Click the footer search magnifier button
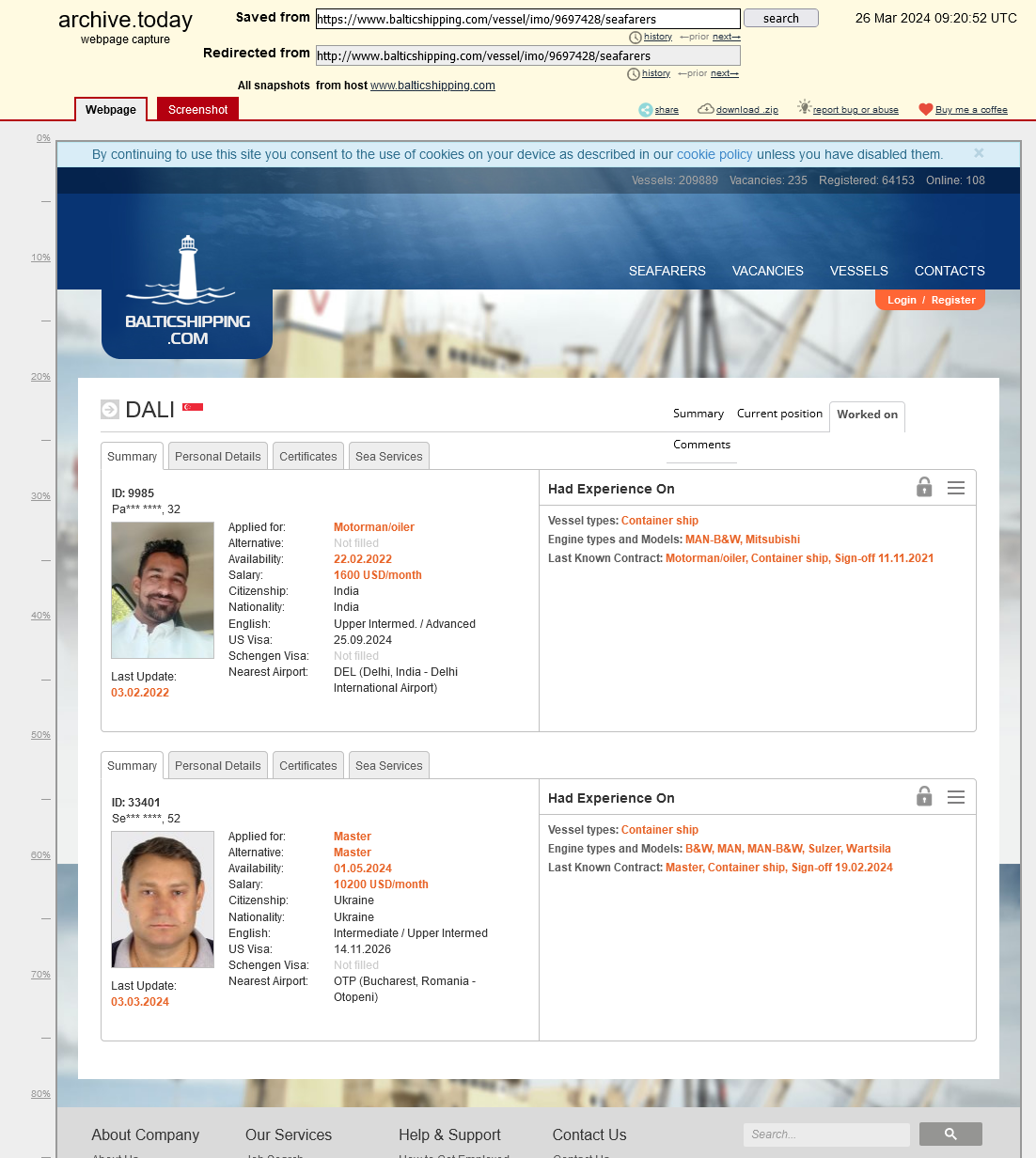1036x1158 pixels. coord(950,1135)
